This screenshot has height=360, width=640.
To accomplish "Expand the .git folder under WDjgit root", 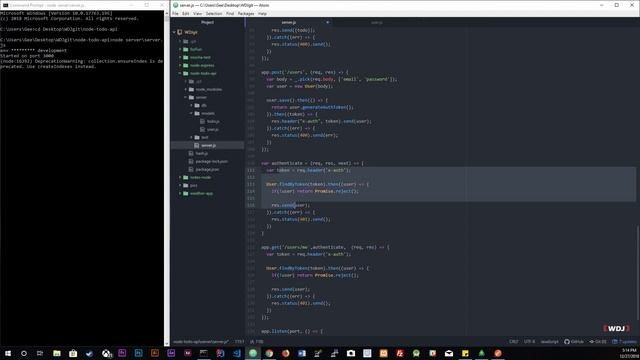I will click(180, 41).
